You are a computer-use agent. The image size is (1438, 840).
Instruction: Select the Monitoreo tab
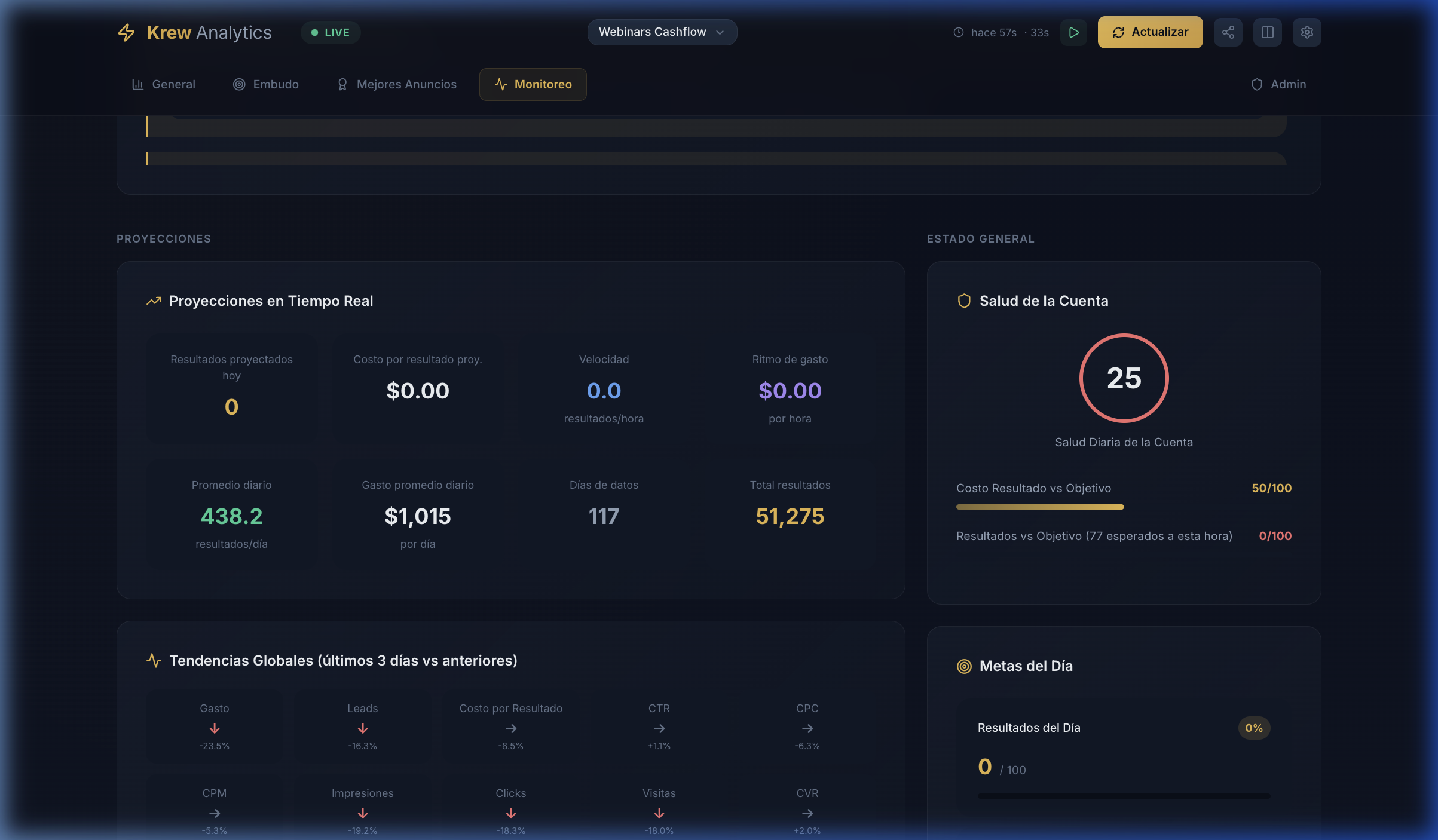click(533, 84)
